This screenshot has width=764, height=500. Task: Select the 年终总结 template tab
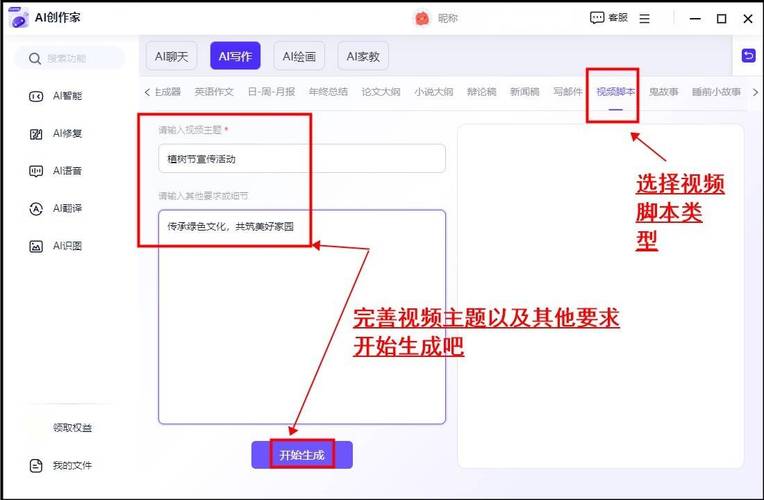coord(328,92)
